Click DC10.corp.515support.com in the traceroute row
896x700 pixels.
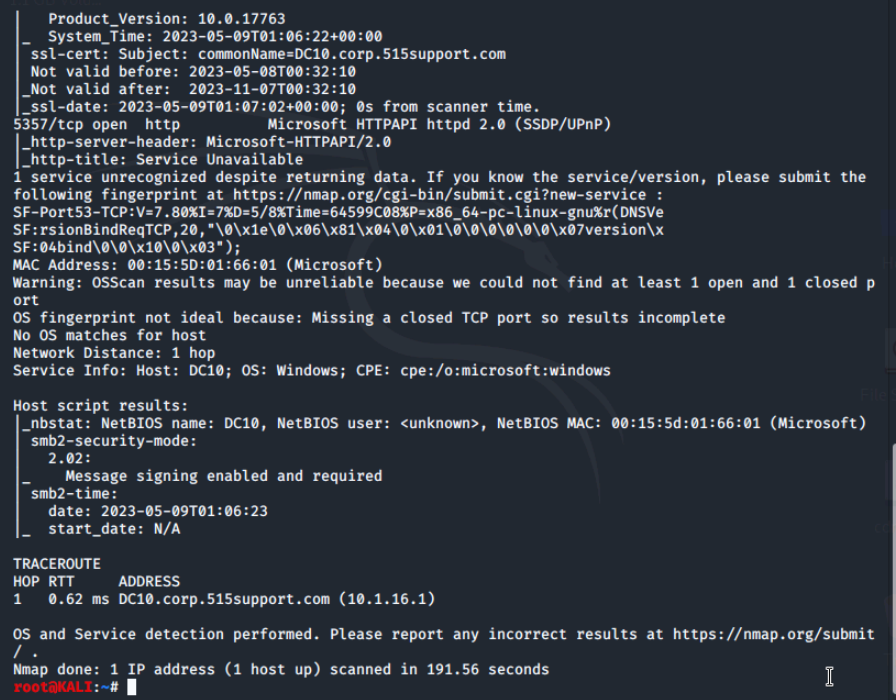point(224,599)
